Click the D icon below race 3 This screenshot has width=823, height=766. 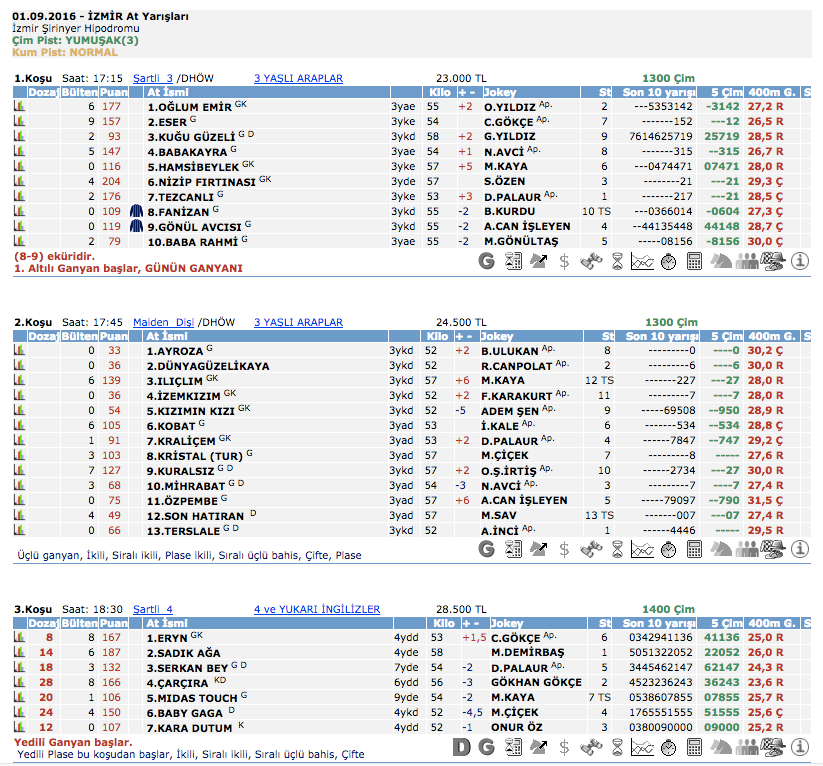click(x=461, y=746)
